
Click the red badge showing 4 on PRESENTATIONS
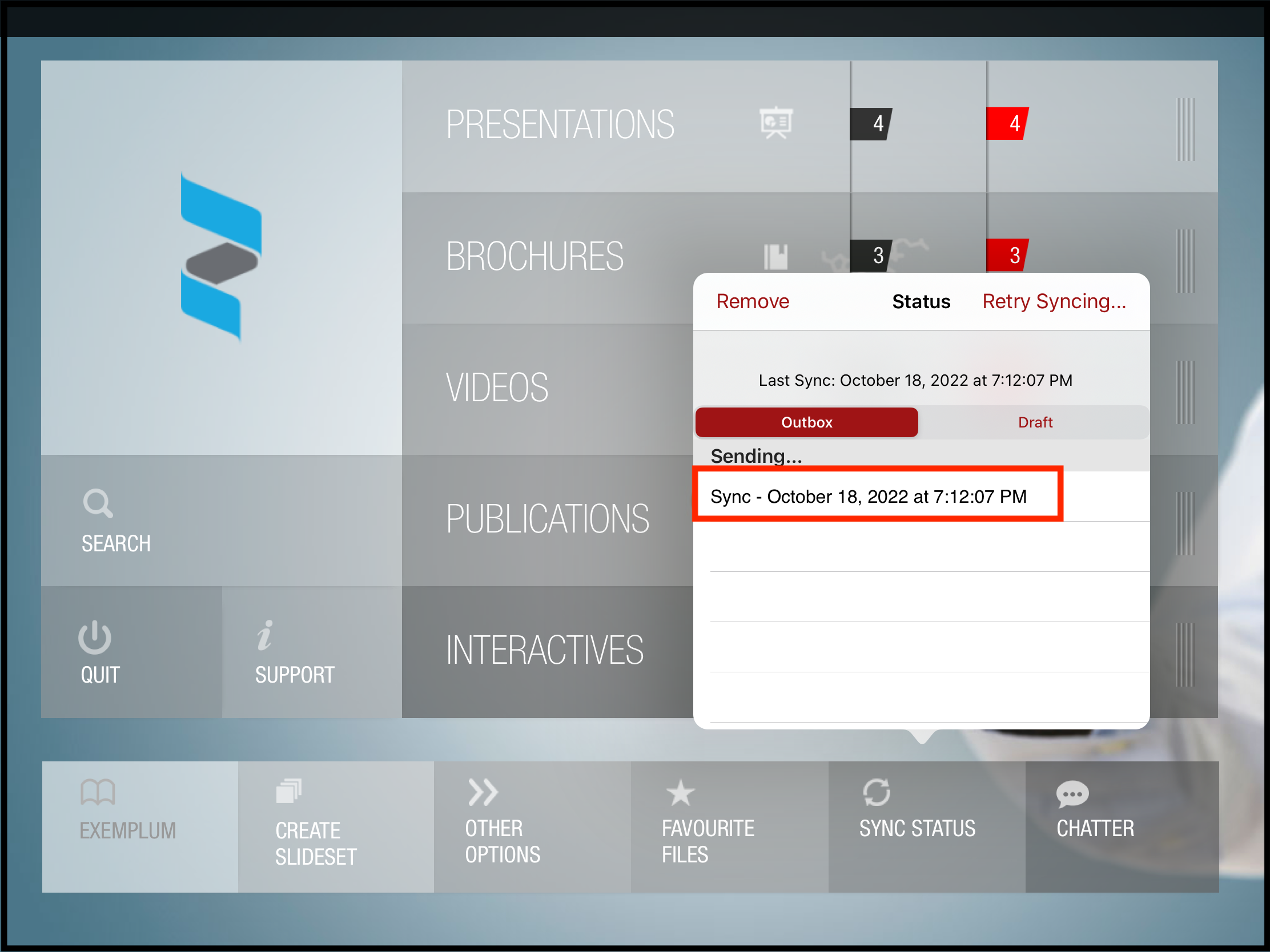pos(1009,123)
